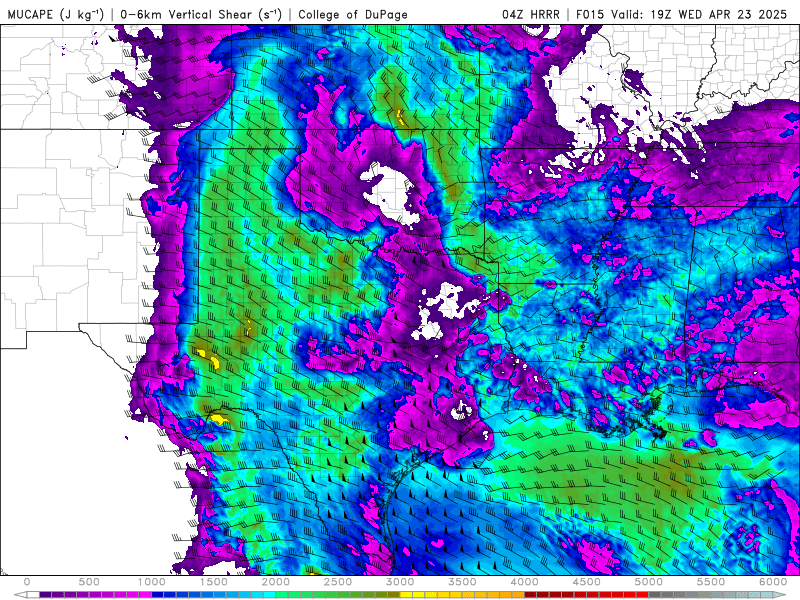The width and height of the screenshot is (800, 600).
Task: Click the 4500 label on the color scale
Action: pyautogui.click(x=587, y=582)
